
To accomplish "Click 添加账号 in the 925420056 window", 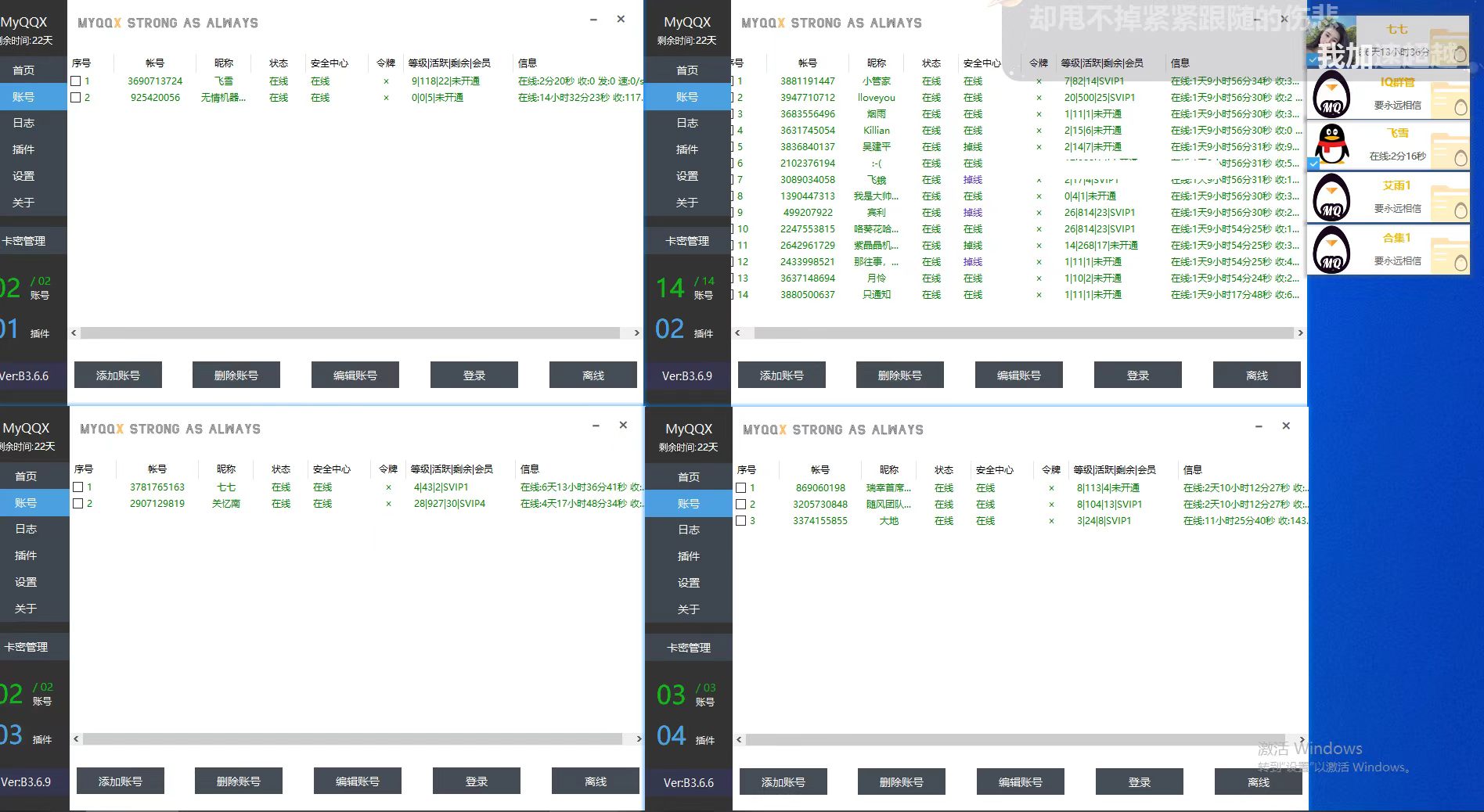I will click(x=118, y=375).
